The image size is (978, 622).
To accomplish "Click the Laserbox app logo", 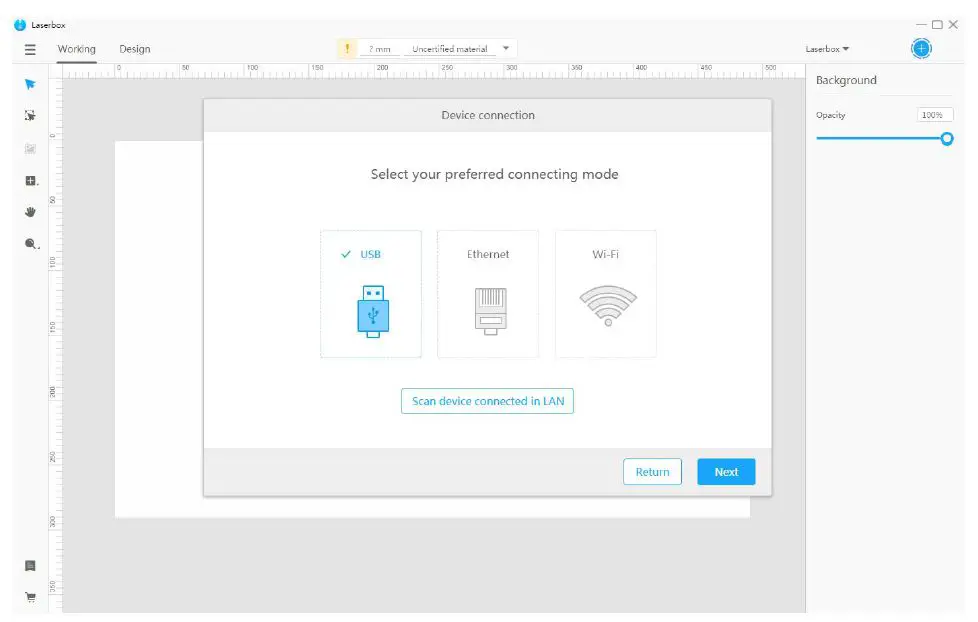I will click(x=20, y=25).
